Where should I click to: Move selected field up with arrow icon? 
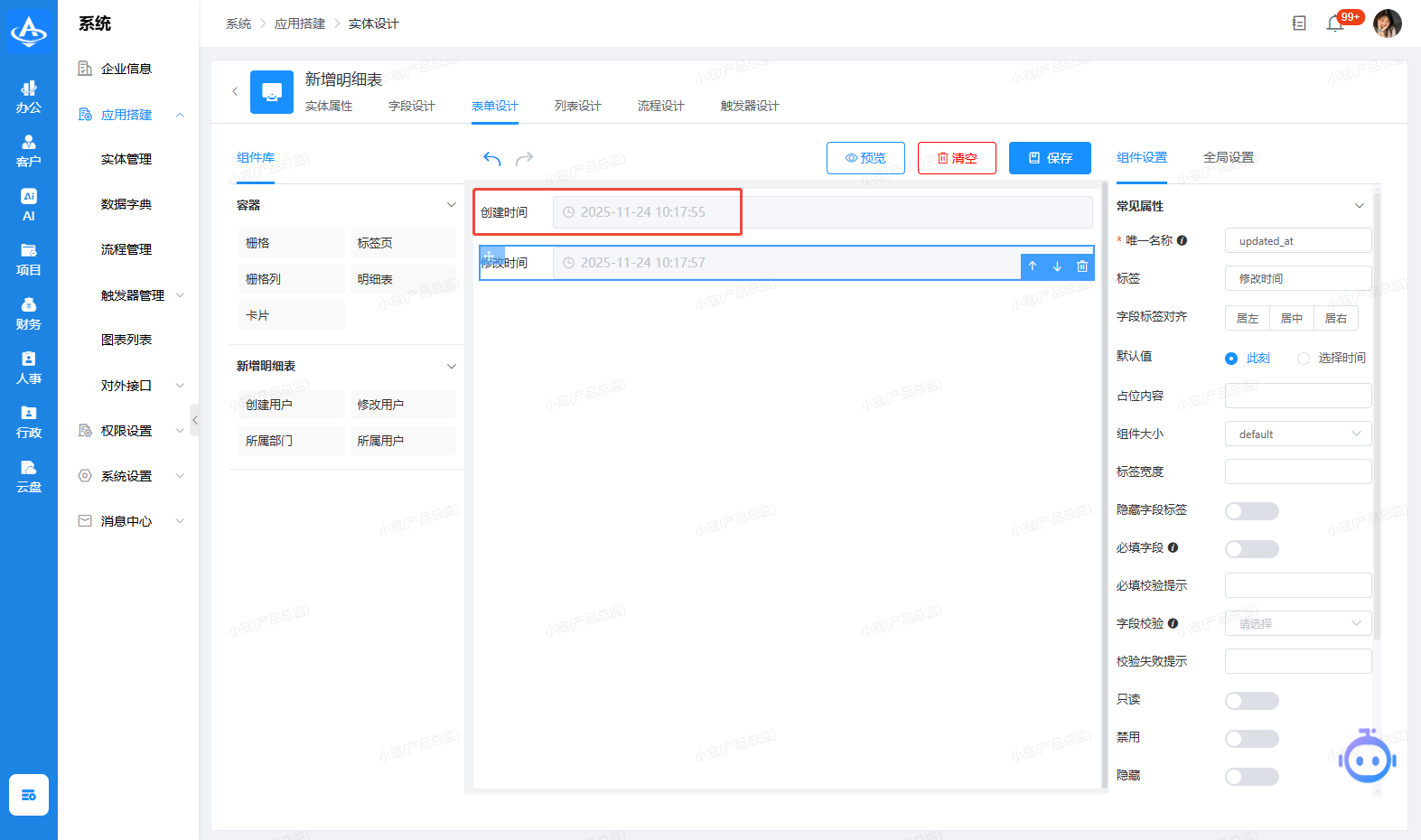tap(1033, 266)
